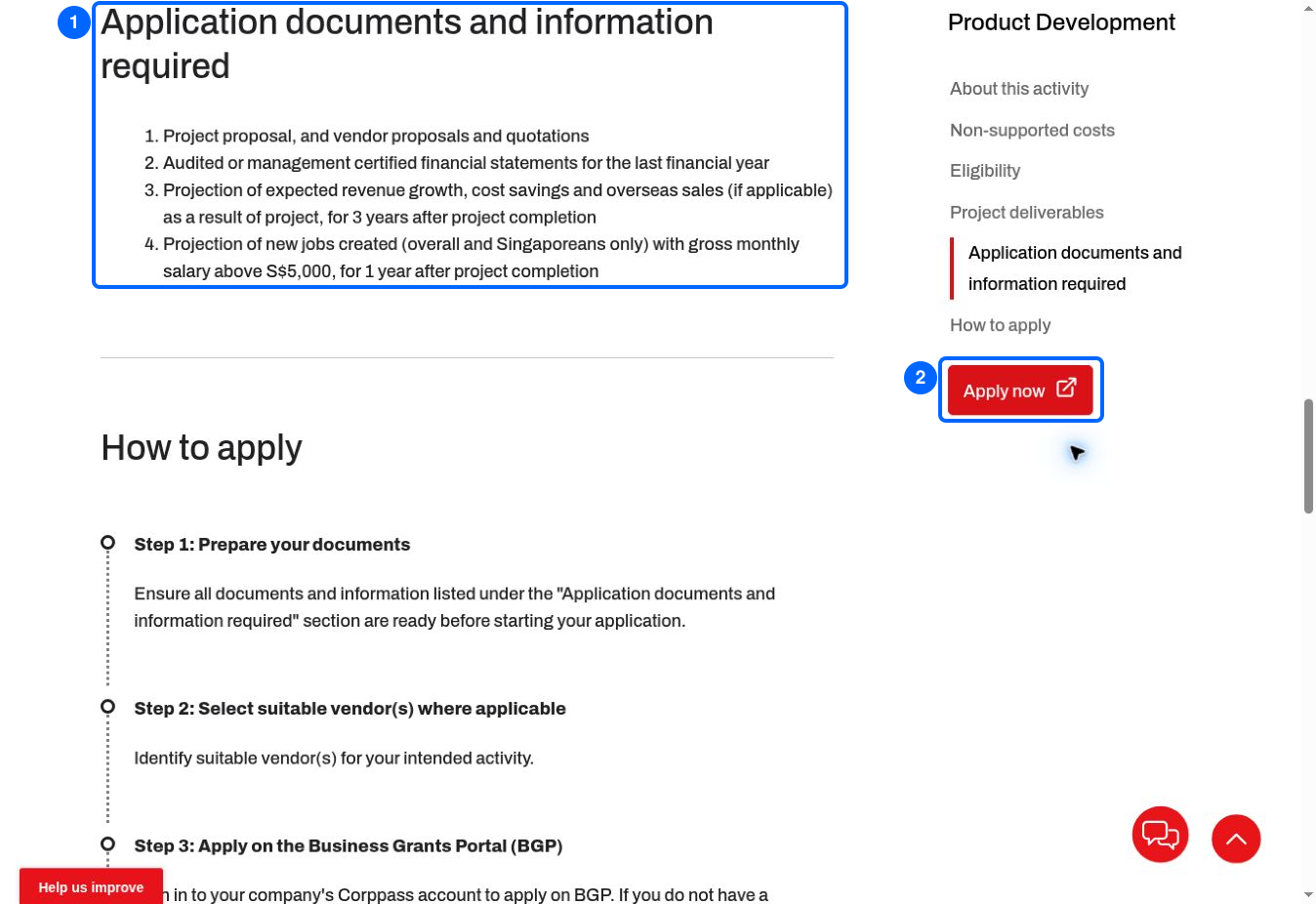Click 'Identify suitable vendor(s) for your intended activity' text
The height and width of the screenshot is (904, 1316).
[334, 759]
